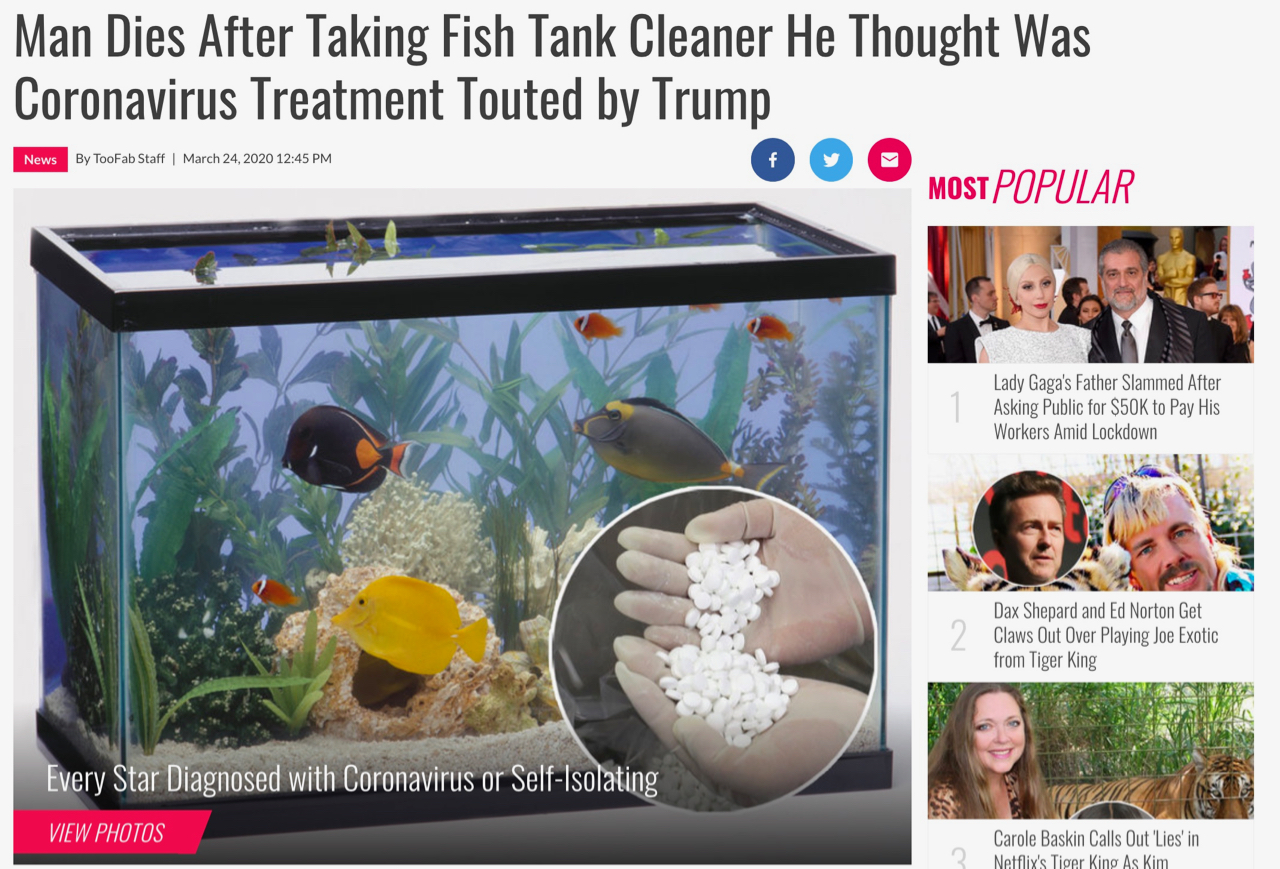Screen dimensions: 1280x869
Task: Open the Dax Shepard and Ed Norton headline
Action: click(1105, 635)
